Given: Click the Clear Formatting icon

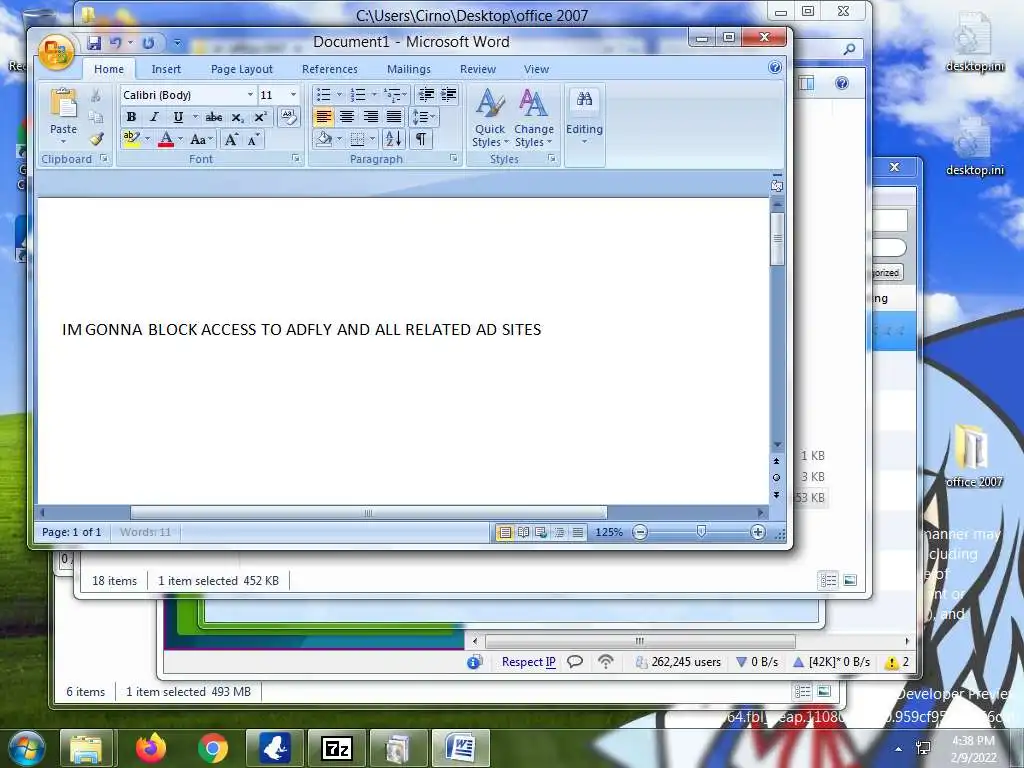Looking at the screenshot, I should [289, 118].
